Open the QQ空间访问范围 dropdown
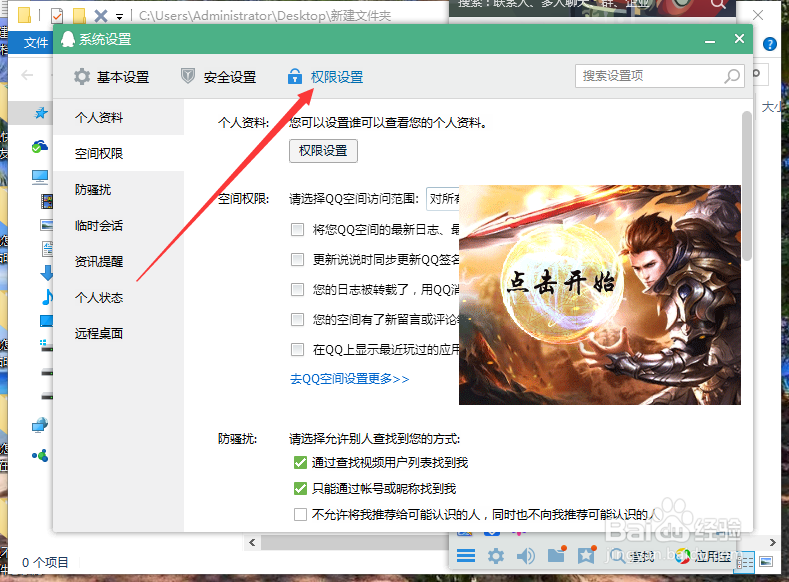The height and width of the screenshot is (582, 789). point(443,199)
